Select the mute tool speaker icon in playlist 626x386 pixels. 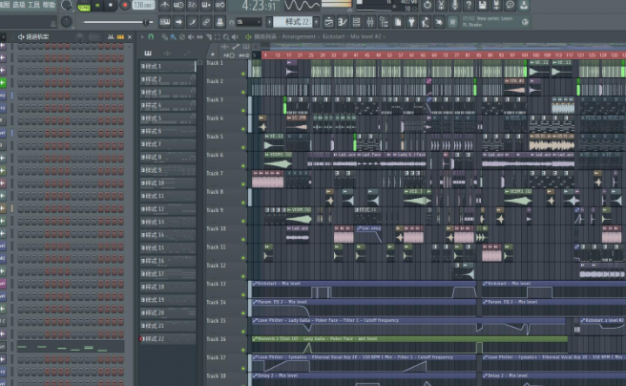coord(191,37)
